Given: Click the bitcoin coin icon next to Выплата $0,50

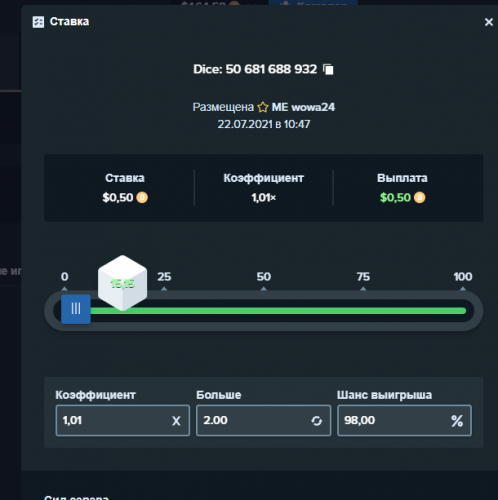Looking at the screenshot, I should coord(419,198).
